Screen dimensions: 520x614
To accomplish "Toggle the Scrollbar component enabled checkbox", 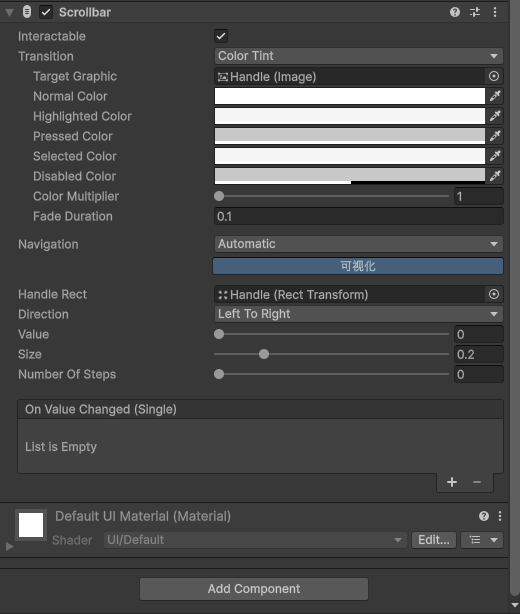I will tap(46, 12).
